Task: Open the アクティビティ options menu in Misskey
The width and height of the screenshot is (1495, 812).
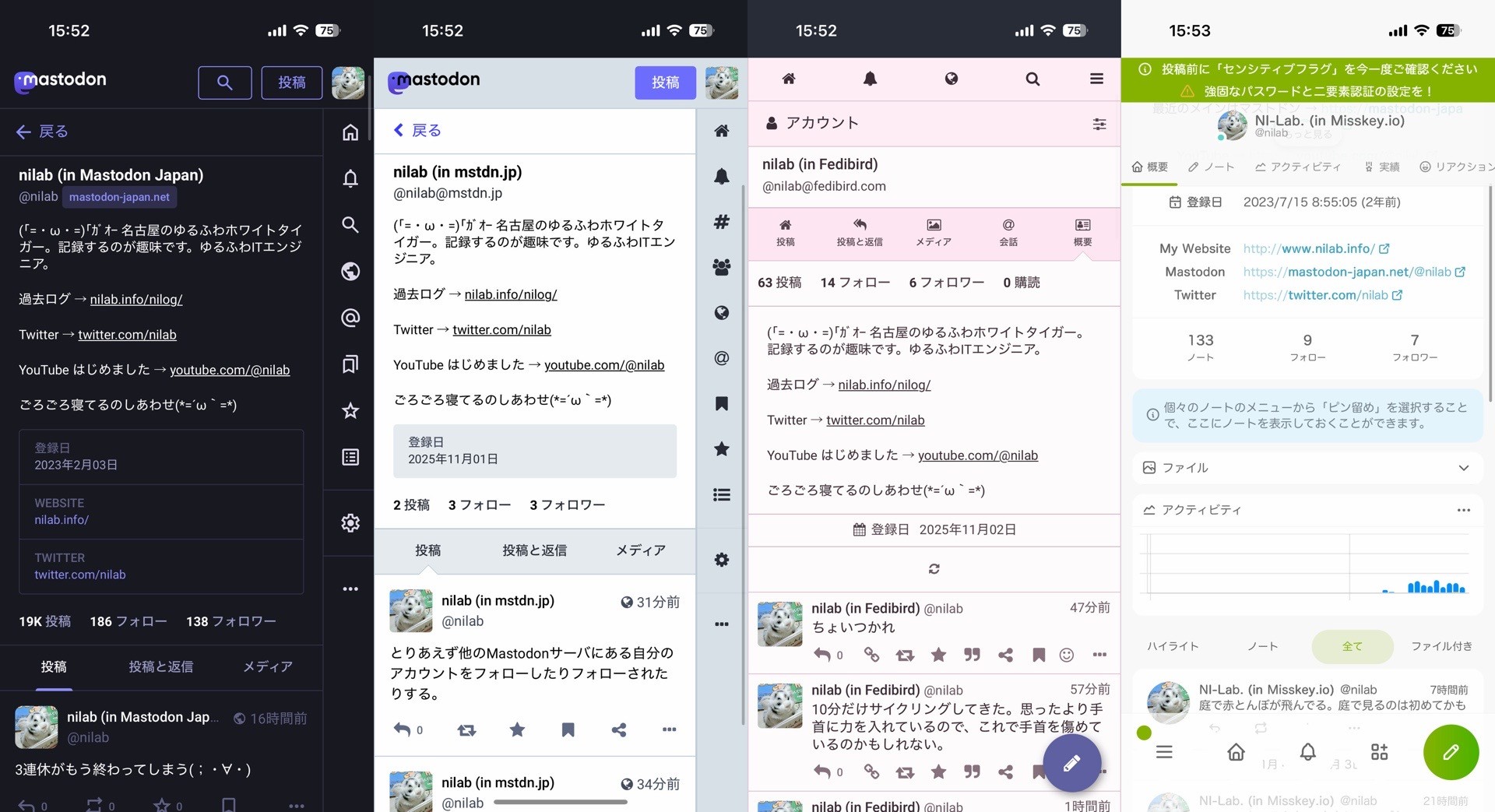Action: [x=1465, y=510]
